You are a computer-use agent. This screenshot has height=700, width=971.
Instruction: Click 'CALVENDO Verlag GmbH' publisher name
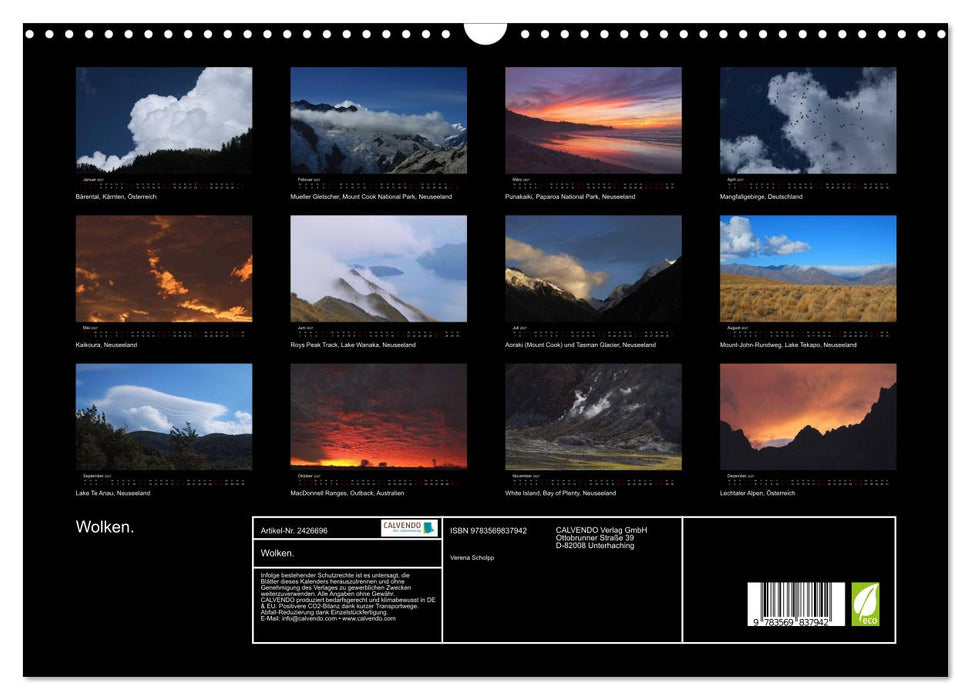coord(601,530)
